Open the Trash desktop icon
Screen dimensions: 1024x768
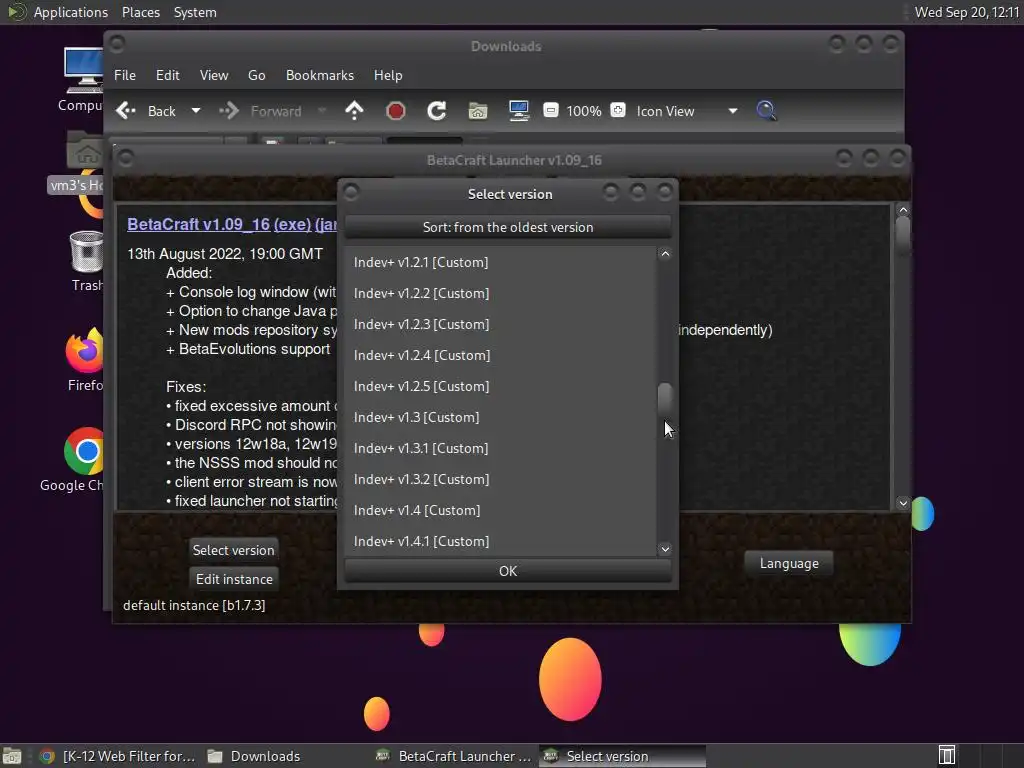pyautogui.click(x=86, y=261)
